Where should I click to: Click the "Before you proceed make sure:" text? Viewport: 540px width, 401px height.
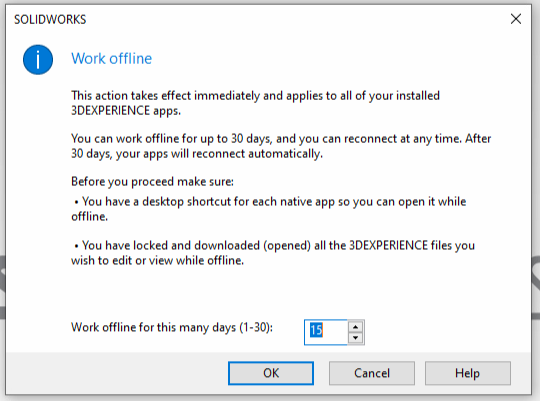152,182
